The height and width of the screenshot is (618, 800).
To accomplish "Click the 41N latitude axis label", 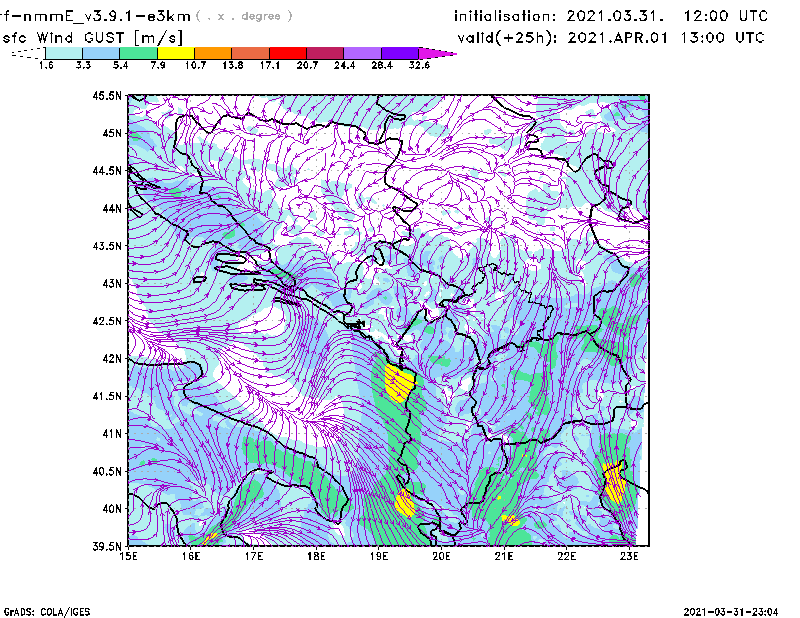I will 112,433.
